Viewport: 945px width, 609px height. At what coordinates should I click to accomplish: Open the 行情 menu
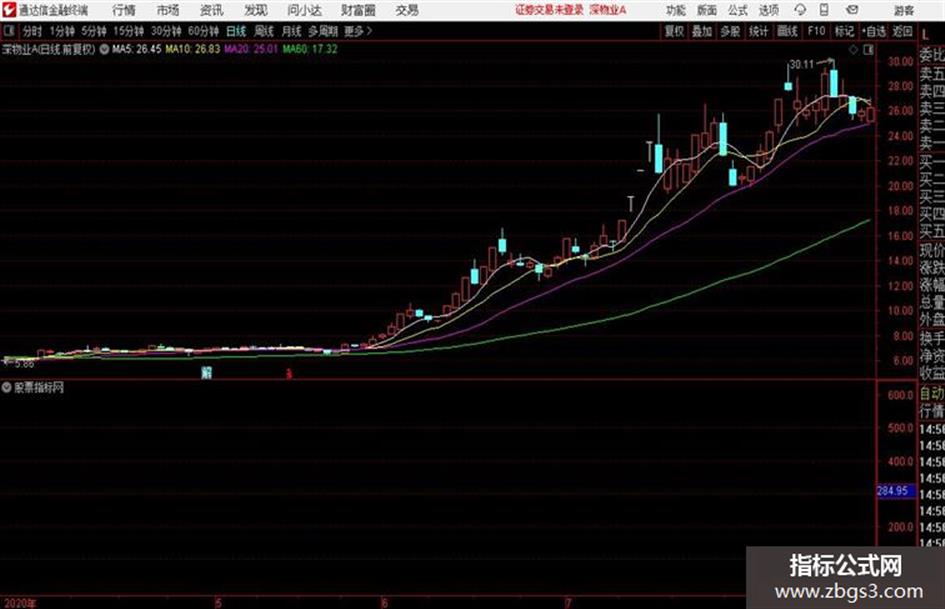click(x=124, y=10)
